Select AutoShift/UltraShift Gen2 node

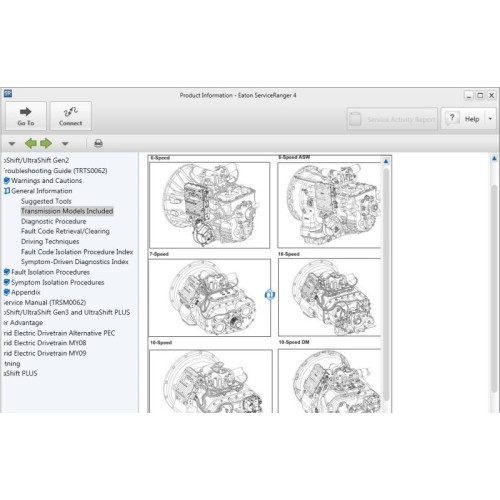(36, 160)
